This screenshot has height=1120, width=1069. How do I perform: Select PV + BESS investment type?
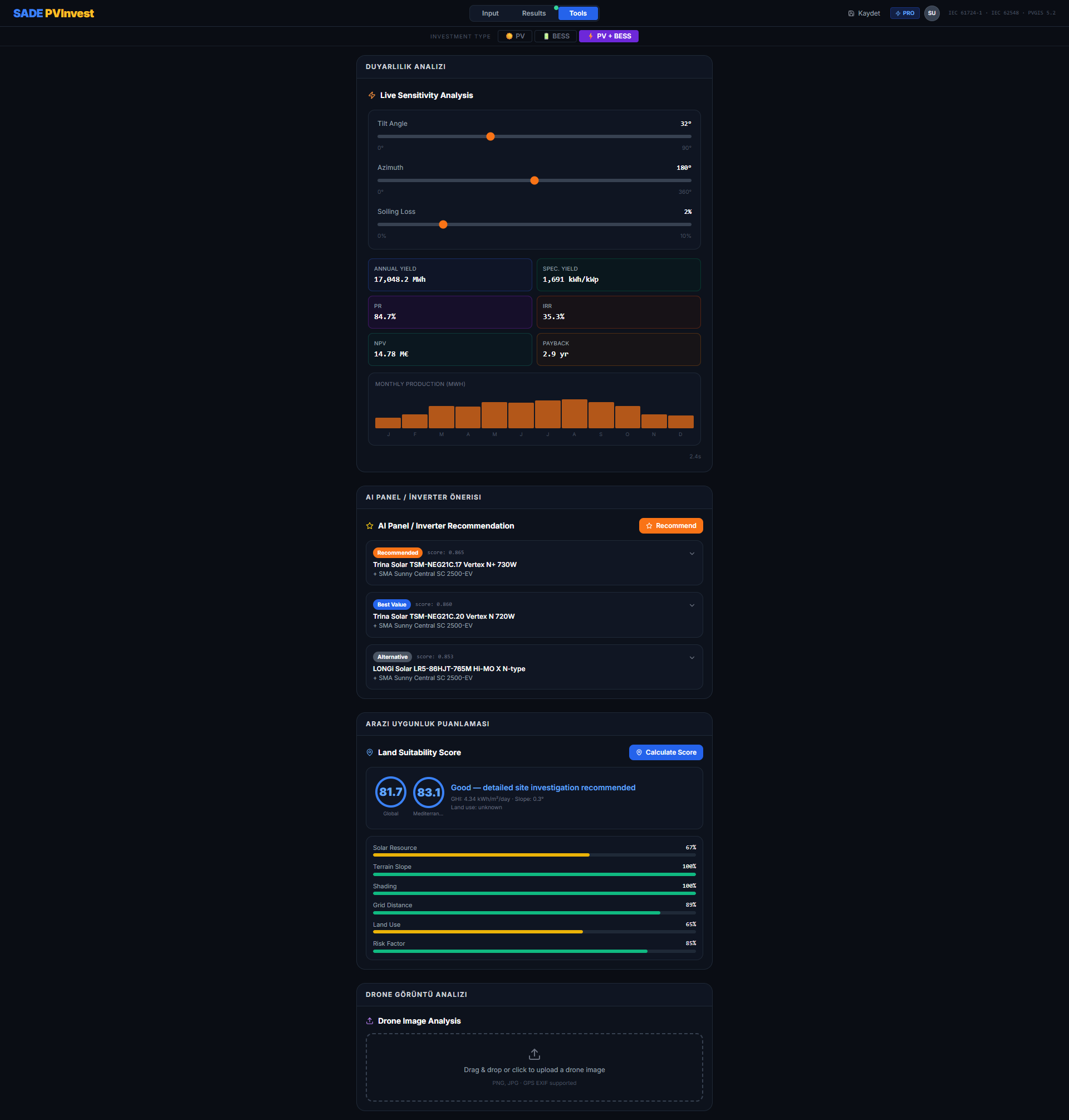tap(609, 36)
